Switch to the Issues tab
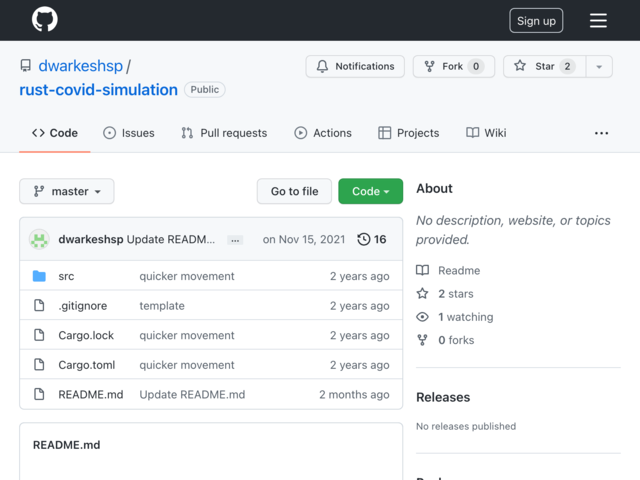640x480 pixels. 129,133
